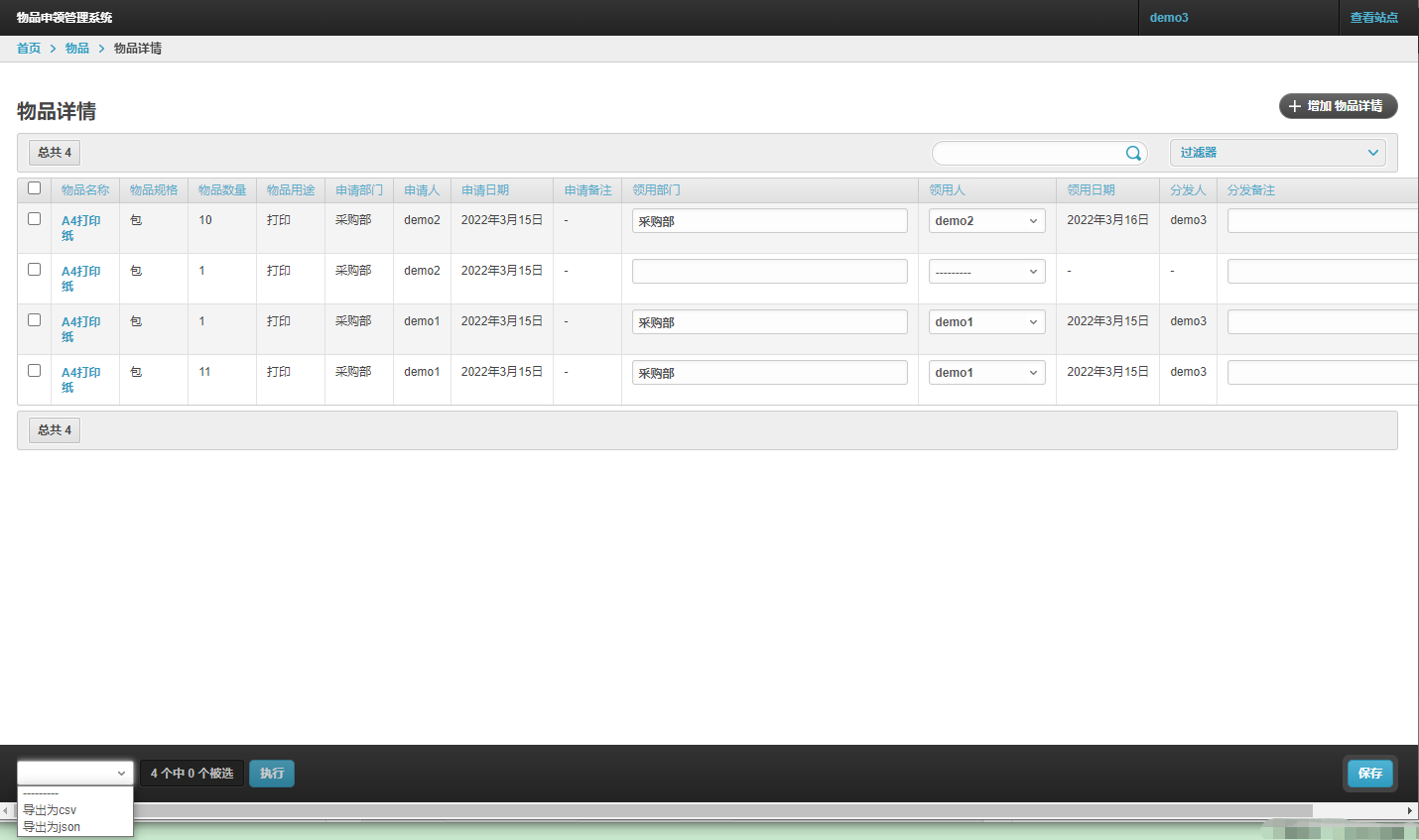Toggle the select-all checkbox in table header
The width and height of the screenshot is (1419, 840).
[35, 188]
